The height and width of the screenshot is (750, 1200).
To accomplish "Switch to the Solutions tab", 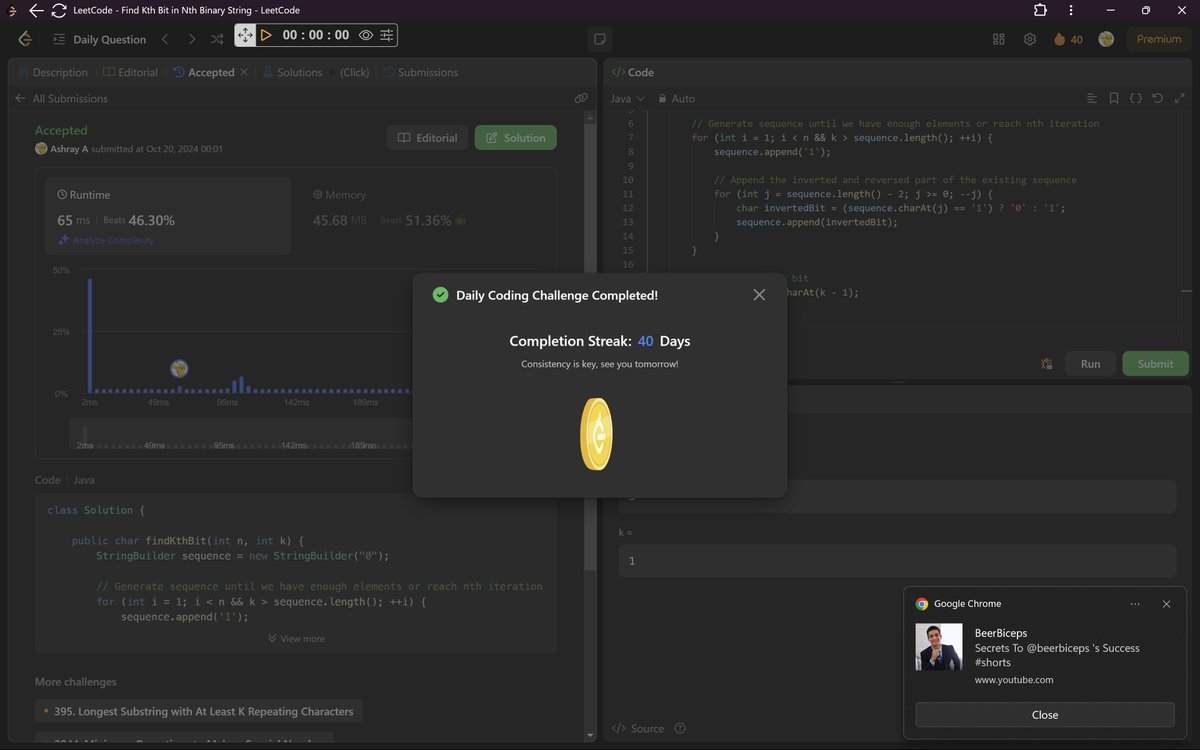I will 292,72.
